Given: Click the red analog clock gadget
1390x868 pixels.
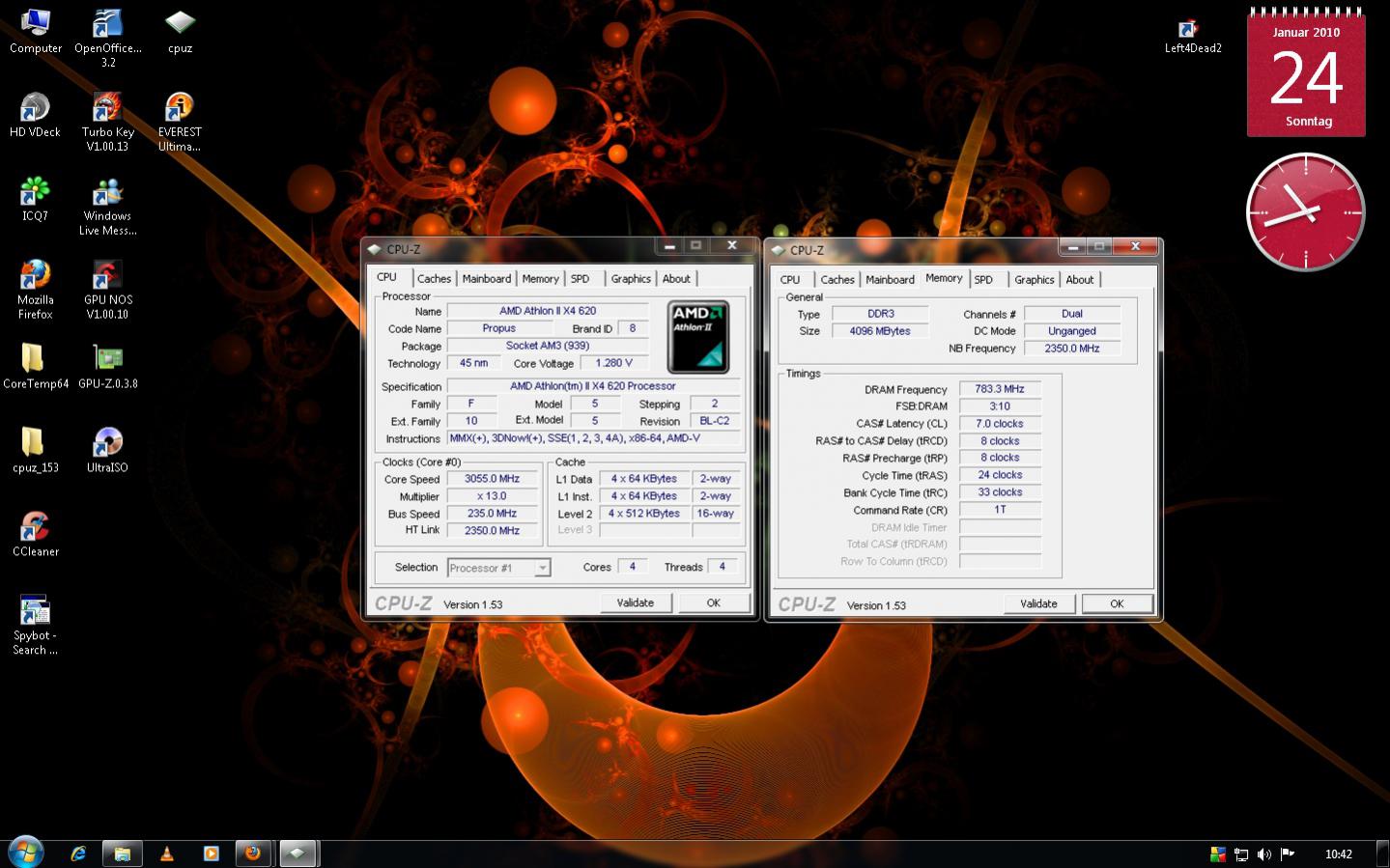Looking at the screenshot, I should click(x=1306, y=212).
